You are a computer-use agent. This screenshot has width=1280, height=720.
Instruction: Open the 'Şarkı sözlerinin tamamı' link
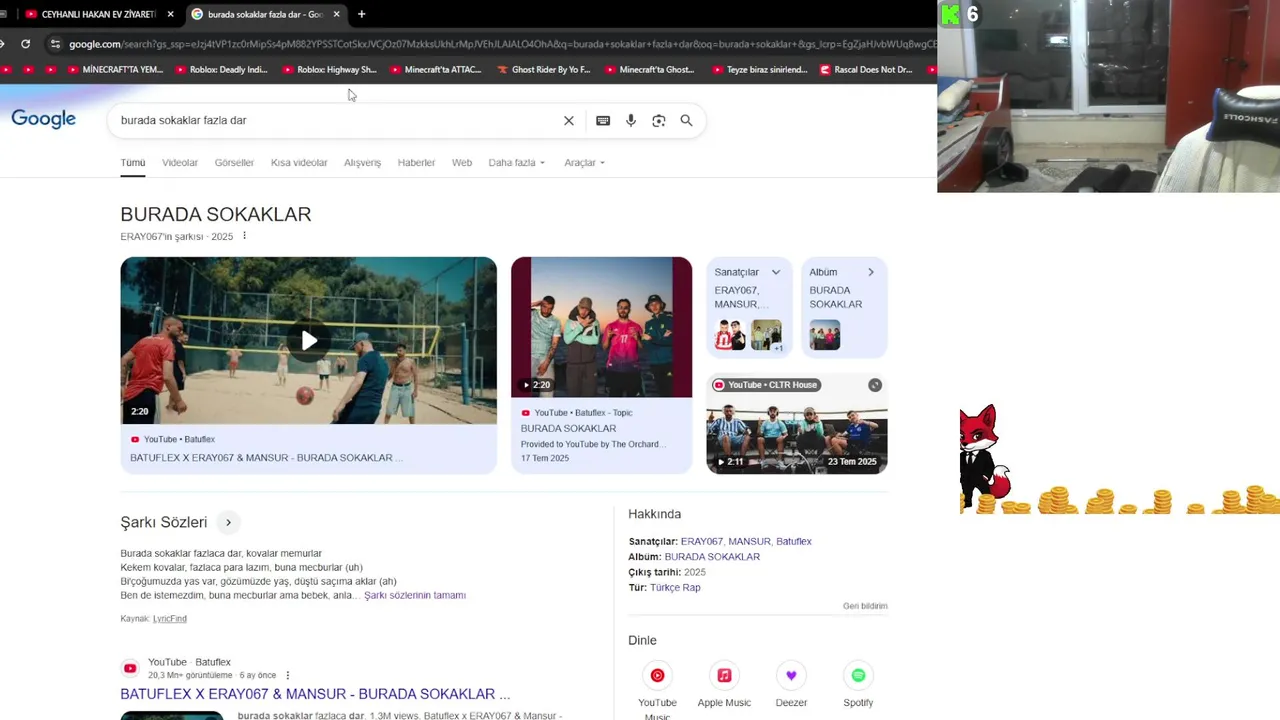coord(415,595)
